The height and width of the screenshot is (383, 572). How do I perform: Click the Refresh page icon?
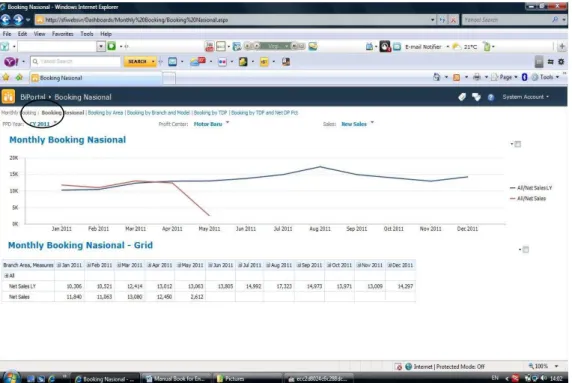(442, 20)
